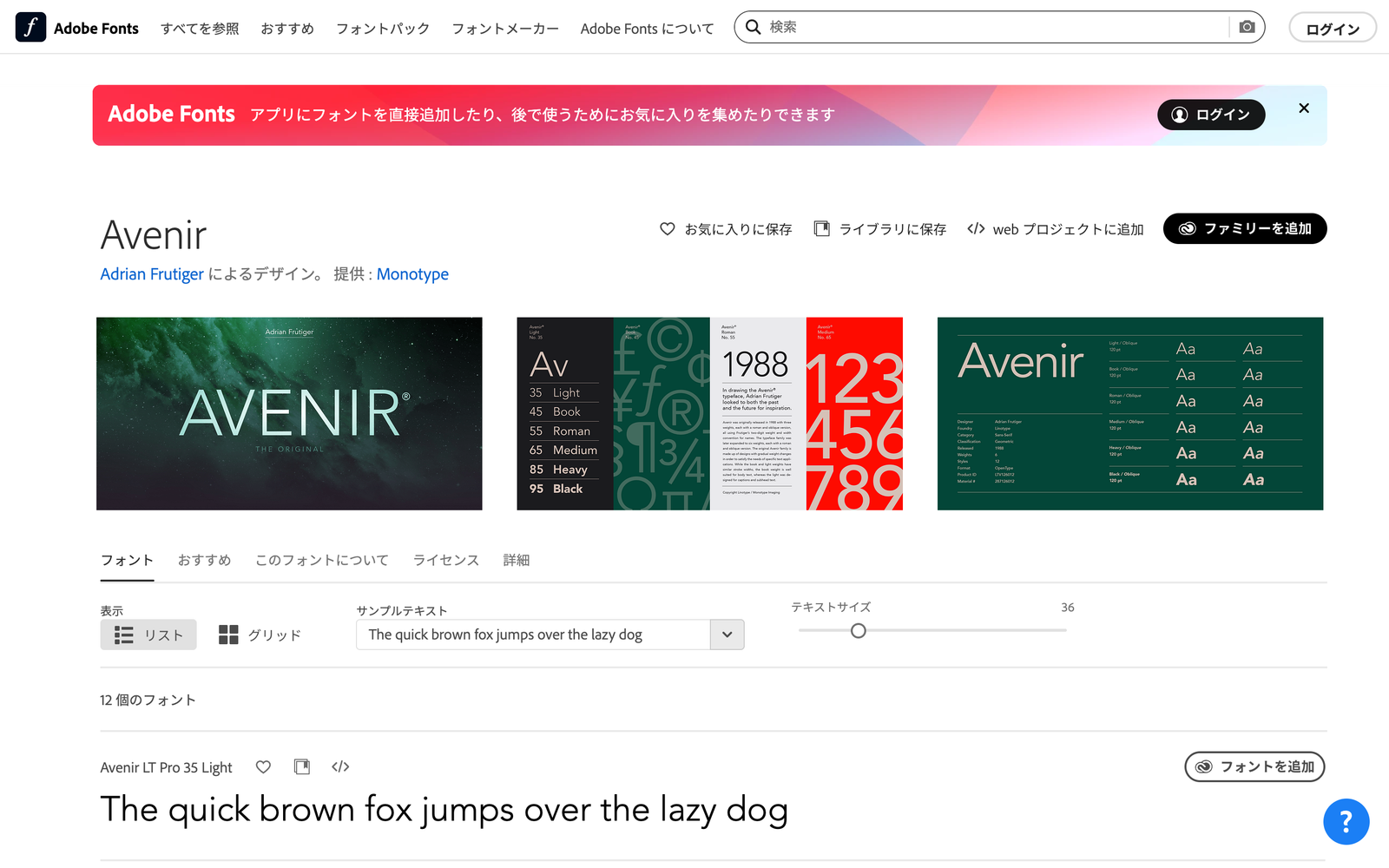Switch to グリッド grid view
The width and height of the screenshot is (1389, 868).
click(260, 635)
